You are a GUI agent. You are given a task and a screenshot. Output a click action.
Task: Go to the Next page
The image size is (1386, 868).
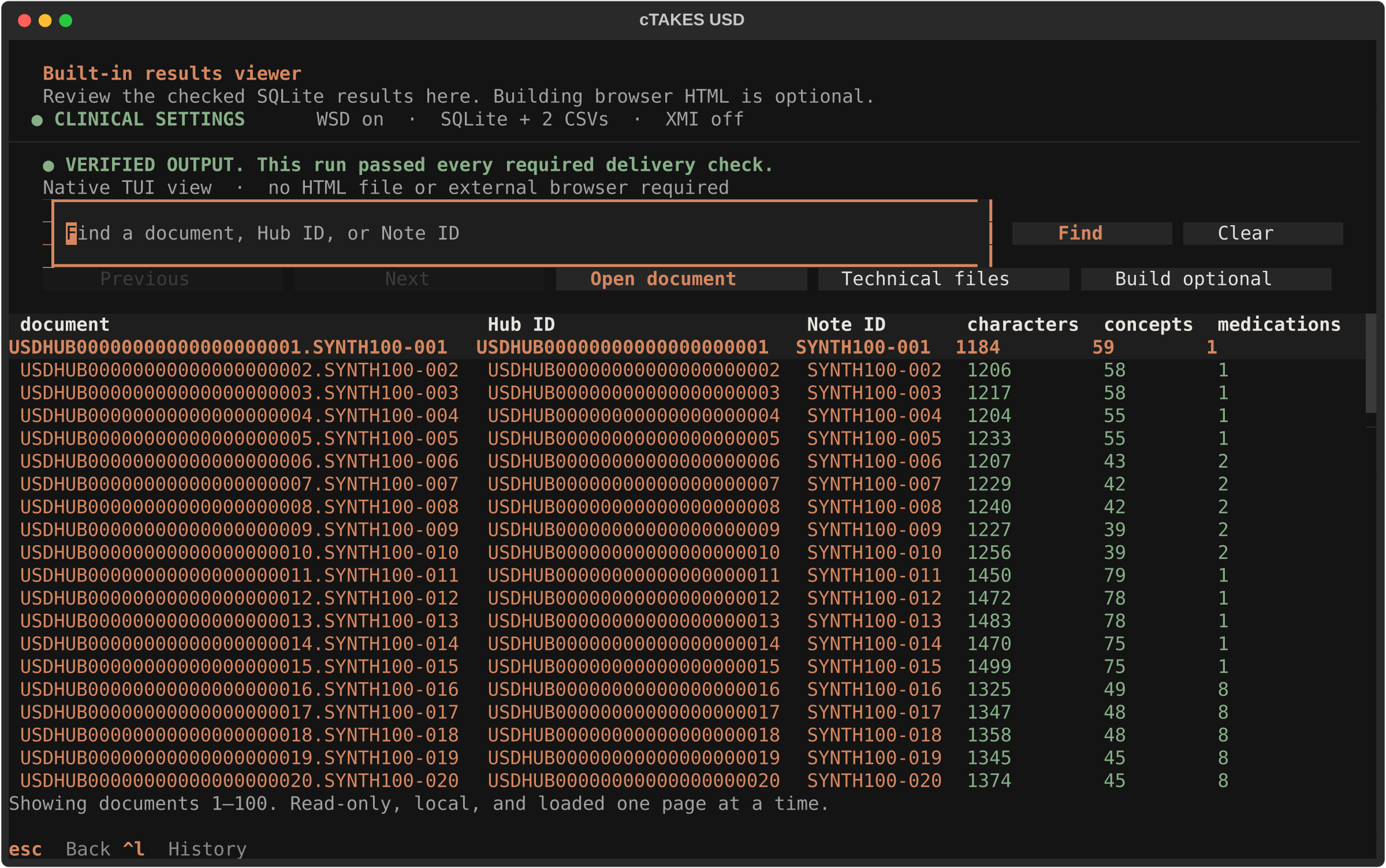[419, 279]
